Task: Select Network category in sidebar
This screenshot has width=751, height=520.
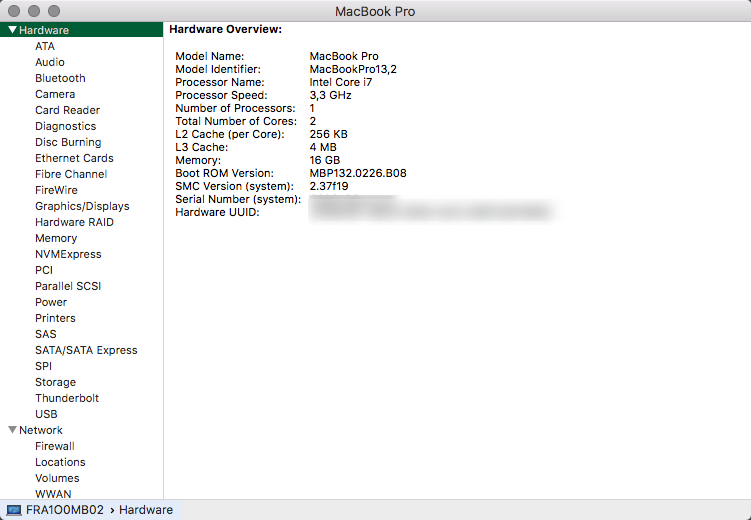Action: 41,430
